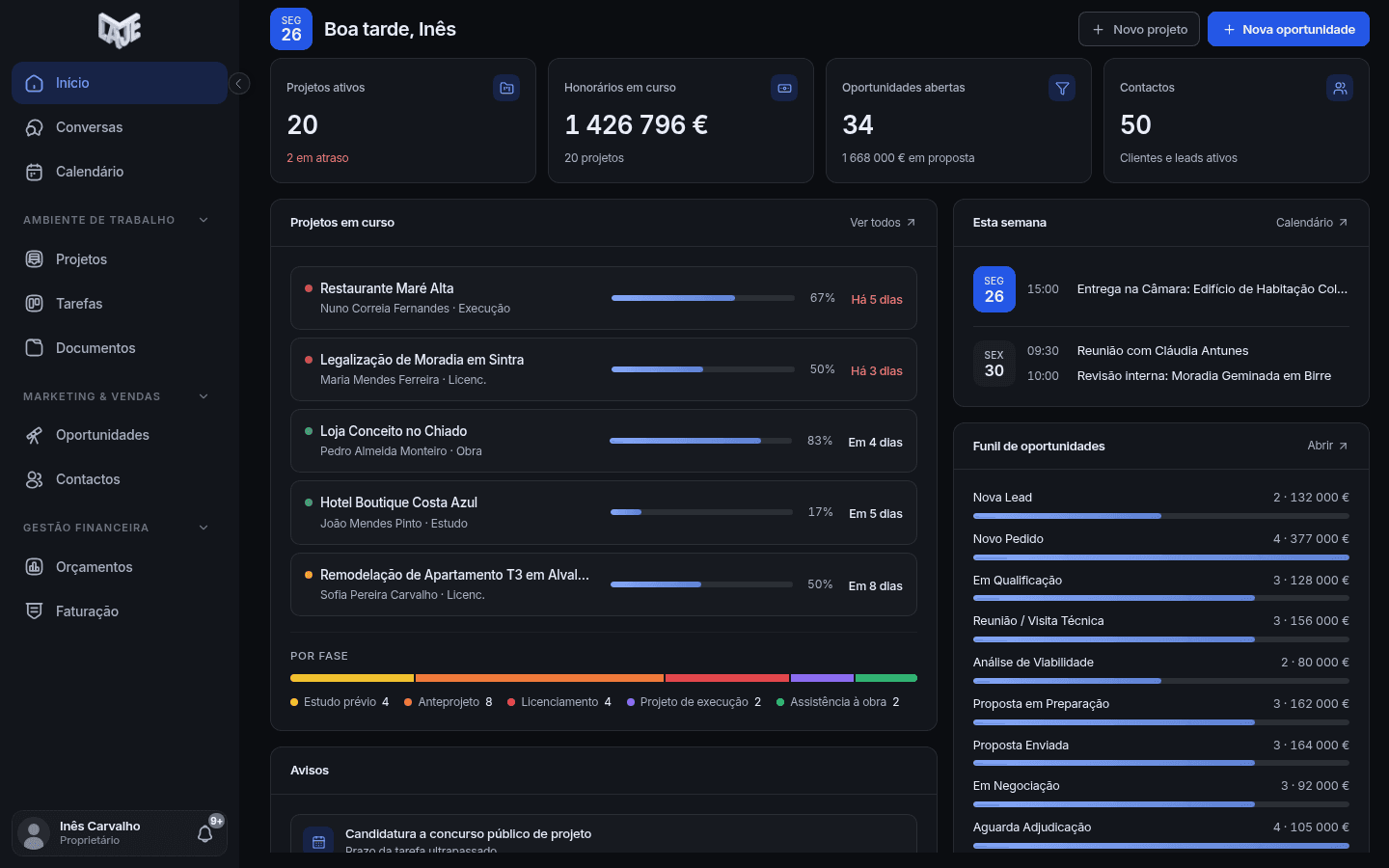Click the Tarefas icon in sidebar
Screen dimensions: 1389x868
[34, 304]
